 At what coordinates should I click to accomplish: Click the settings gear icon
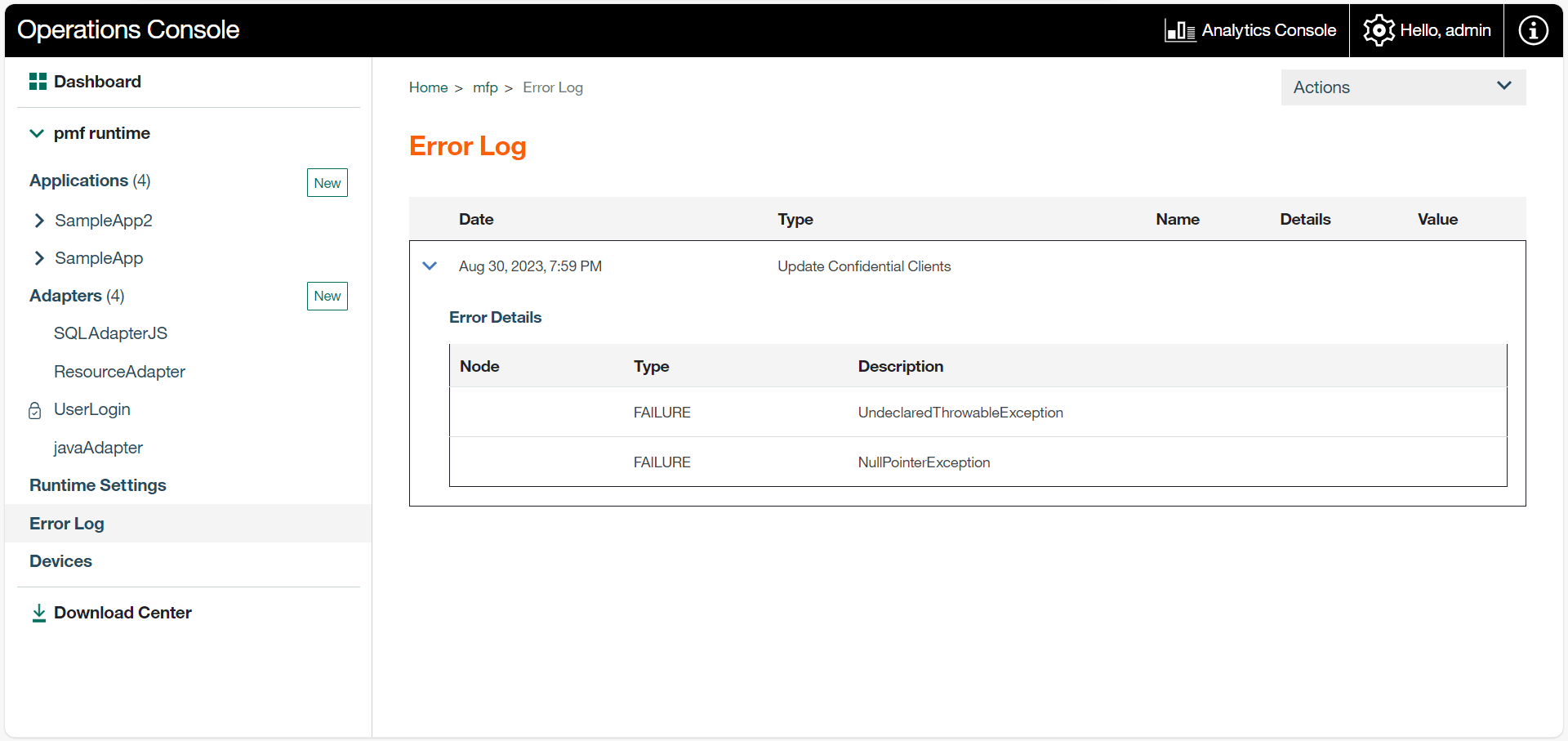(x=1379, y=31)
